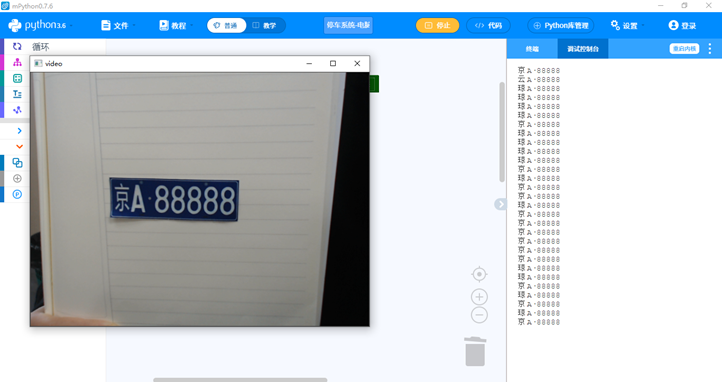The width and height of the screenshot is (722, 382).
Task: Switch to 教学 teaching mode toggle
Action: [265, 25]
